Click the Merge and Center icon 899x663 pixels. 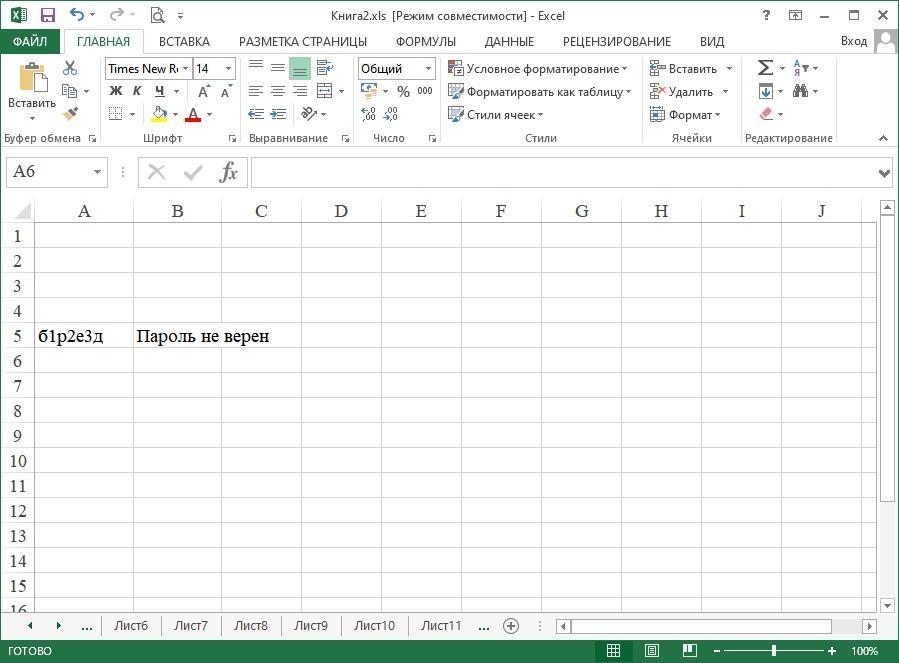tap(325, 91)
